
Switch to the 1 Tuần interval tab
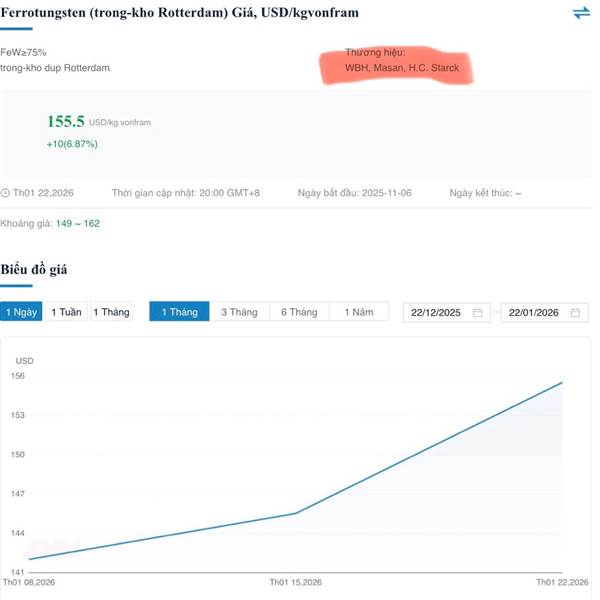[66, 312]
